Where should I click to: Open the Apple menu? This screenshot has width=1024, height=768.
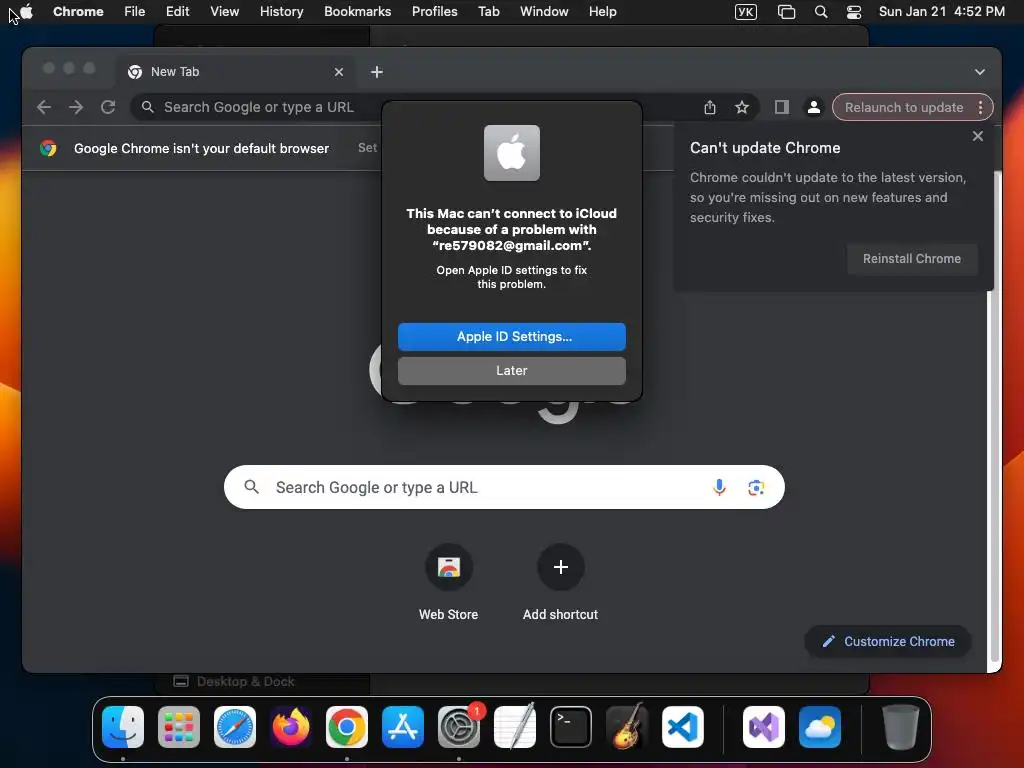click(x=27, y=11)
